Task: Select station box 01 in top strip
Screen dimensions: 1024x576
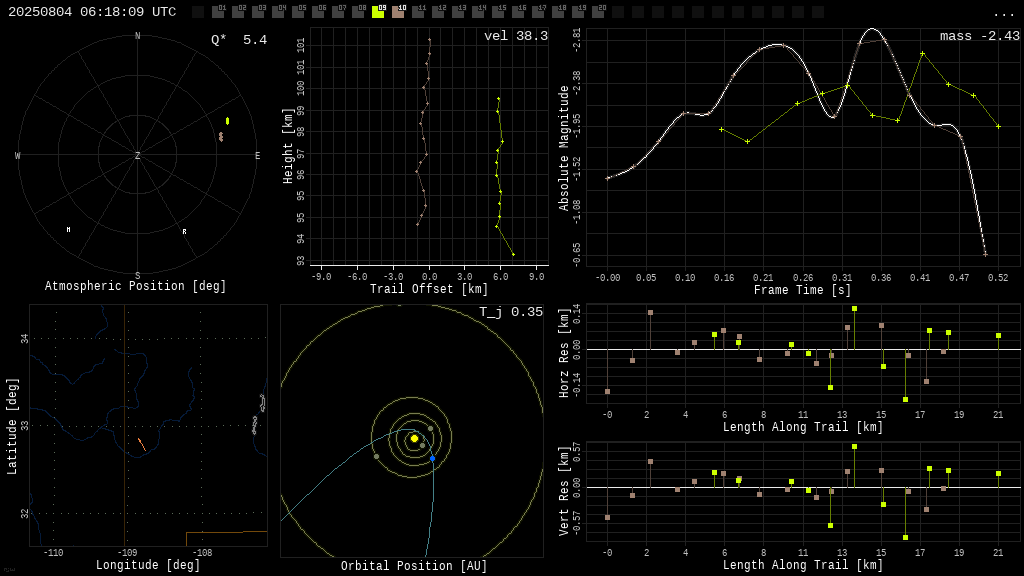Action: click(x=218, y=12)
